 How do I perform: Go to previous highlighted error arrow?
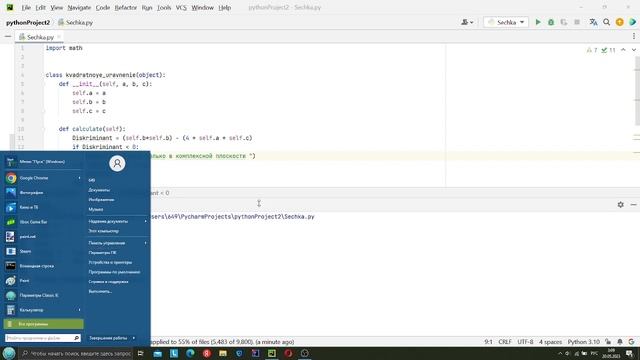click(623, 50)
